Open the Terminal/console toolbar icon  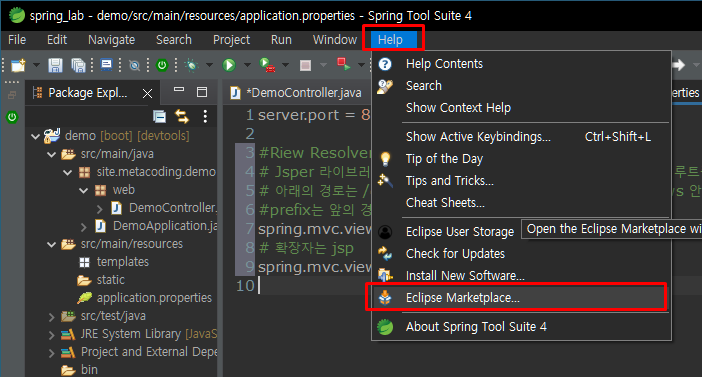click(107, 65)
